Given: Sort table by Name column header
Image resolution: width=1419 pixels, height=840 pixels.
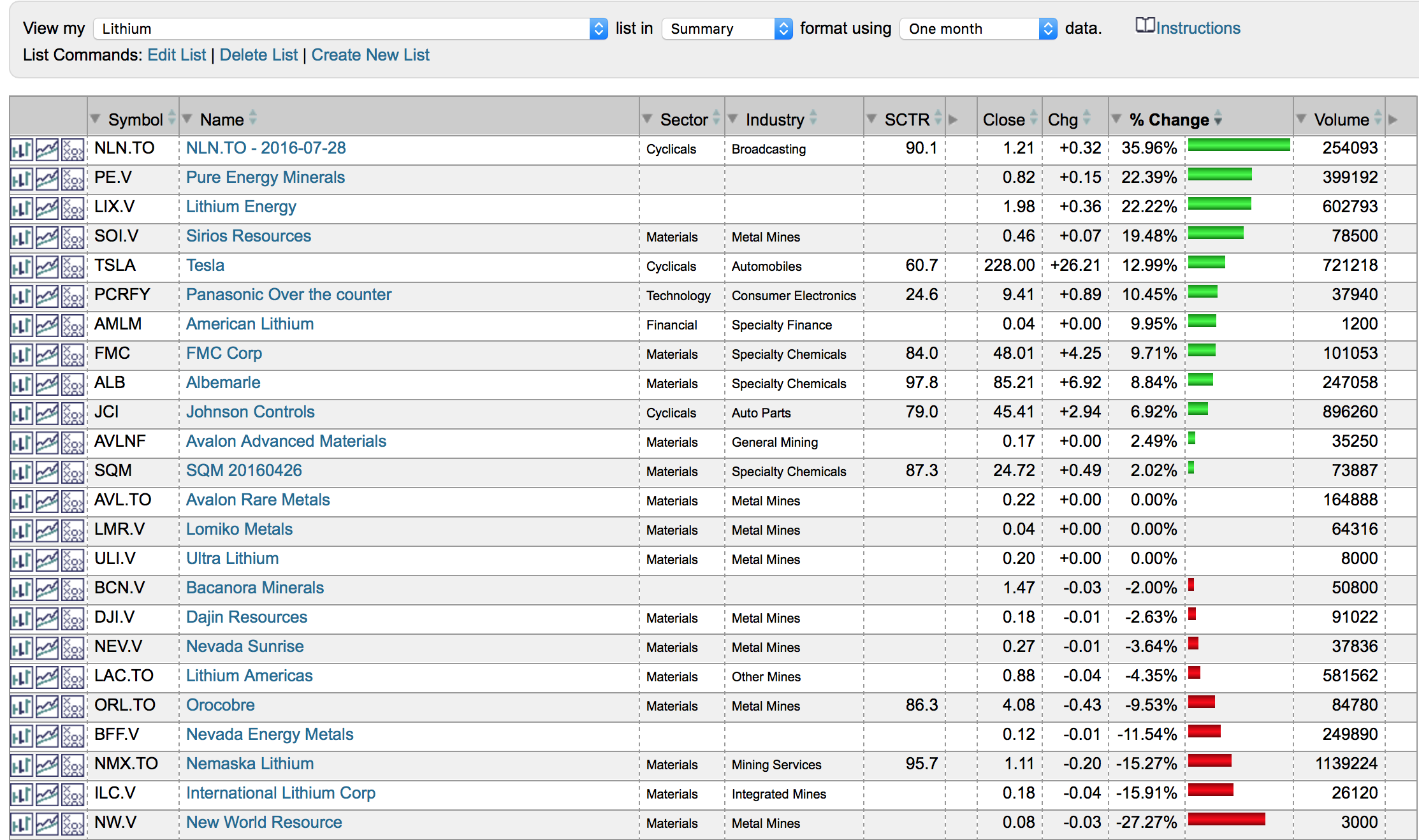Looking at the screenshot, I should coord(222,119).
